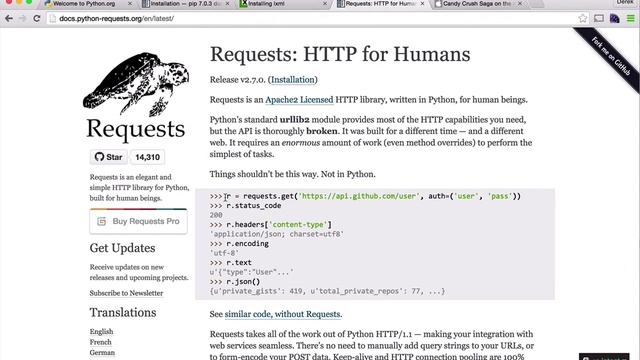Click the GitHub octocat Star button

[109, 157]
